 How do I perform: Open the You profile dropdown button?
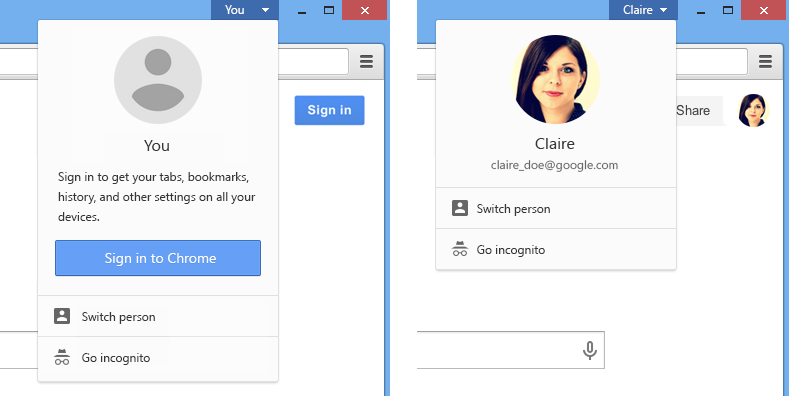point(245,10)
